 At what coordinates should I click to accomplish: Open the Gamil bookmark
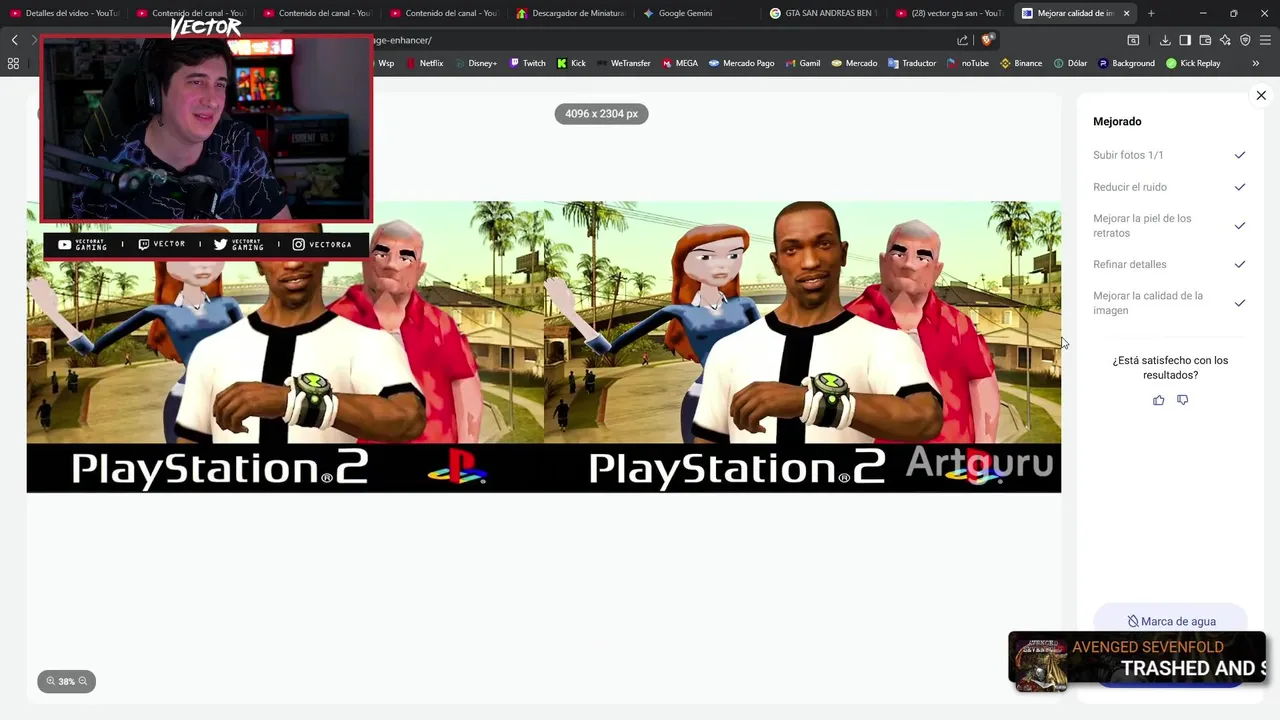pyautogui.click(x=803, y=63)
